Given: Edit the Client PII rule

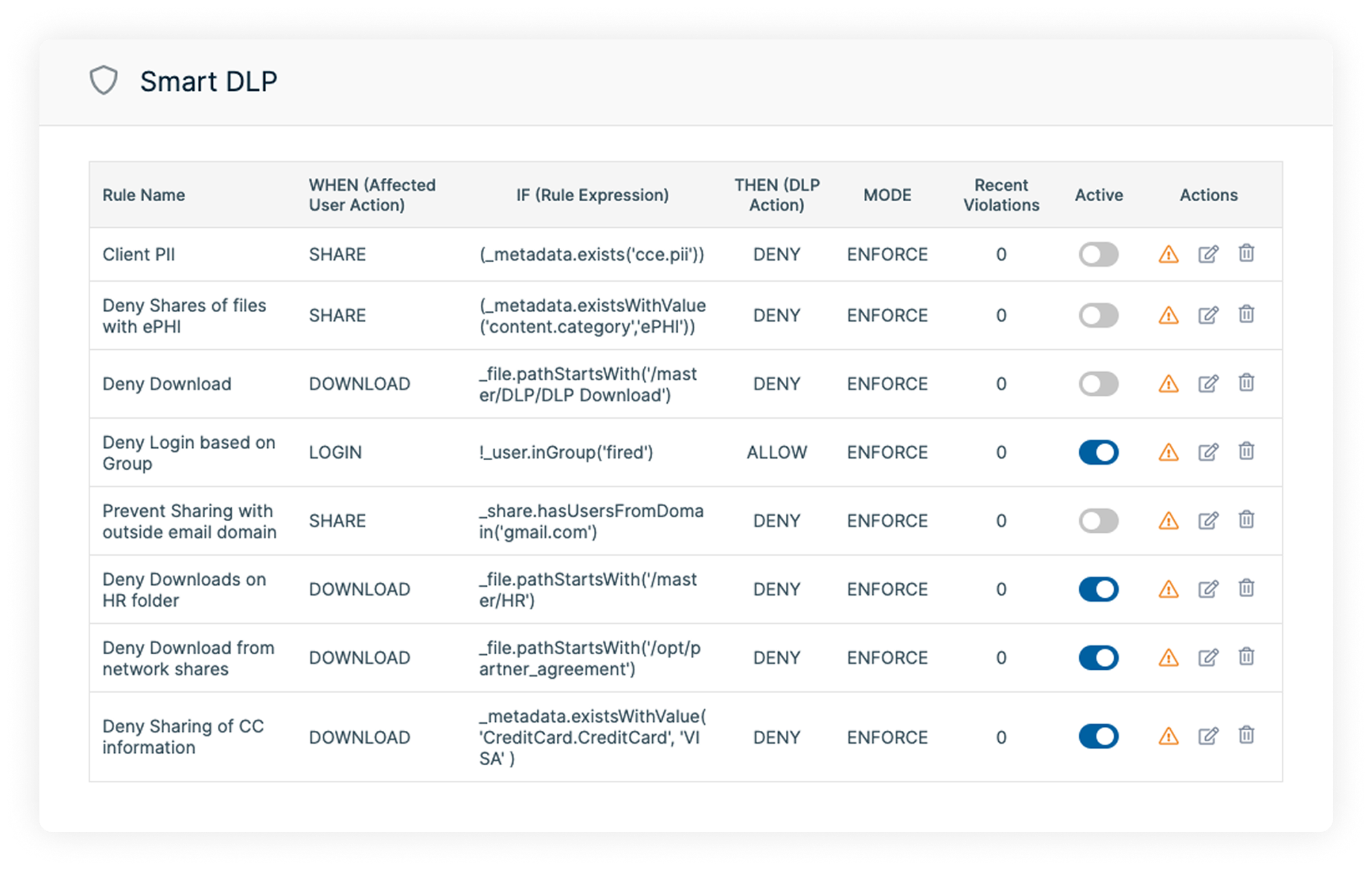Looking at the screenshot, I should [1208, 254].
